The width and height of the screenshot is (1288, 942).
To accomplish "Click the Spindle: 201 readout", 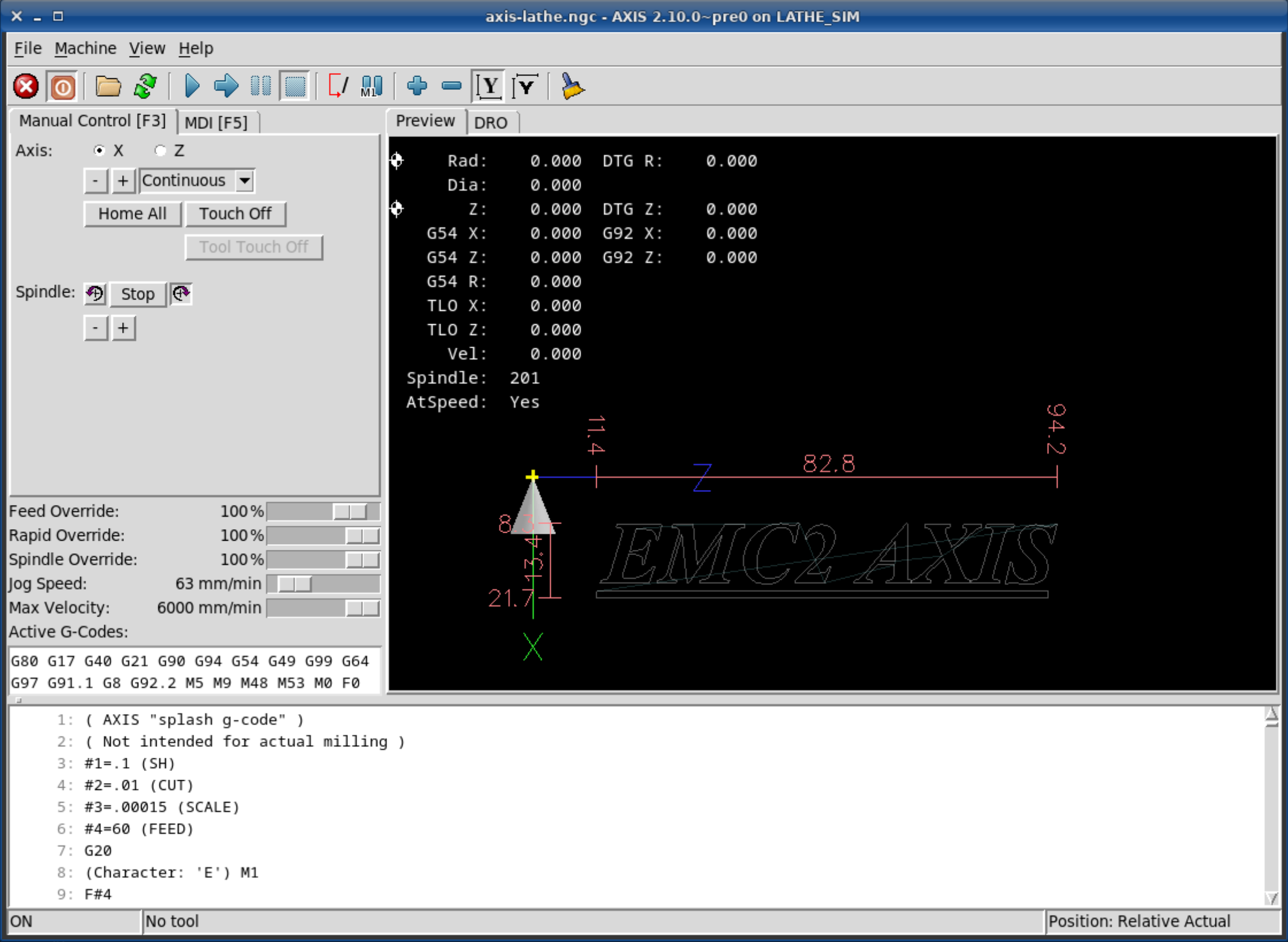I will click(473, 378).
